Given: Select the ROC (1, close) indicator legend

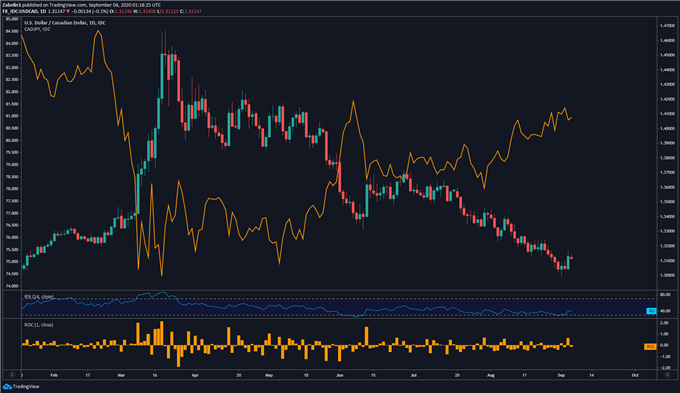Looking at the screenshot, I should pos(39,324).
